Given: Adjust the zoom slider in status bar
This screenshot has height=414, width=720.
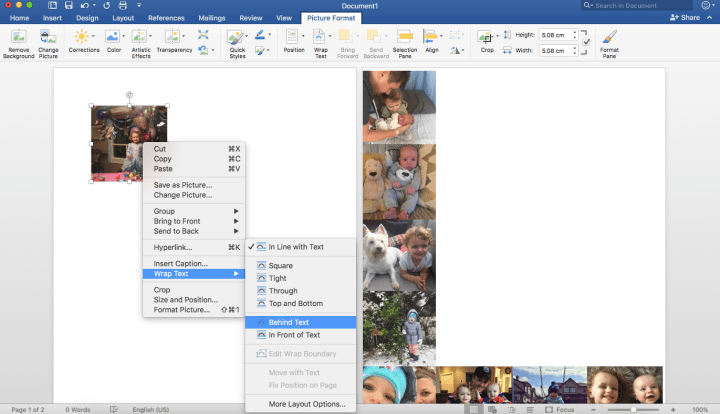Looking at the screenshot, I should coord(633,409).
